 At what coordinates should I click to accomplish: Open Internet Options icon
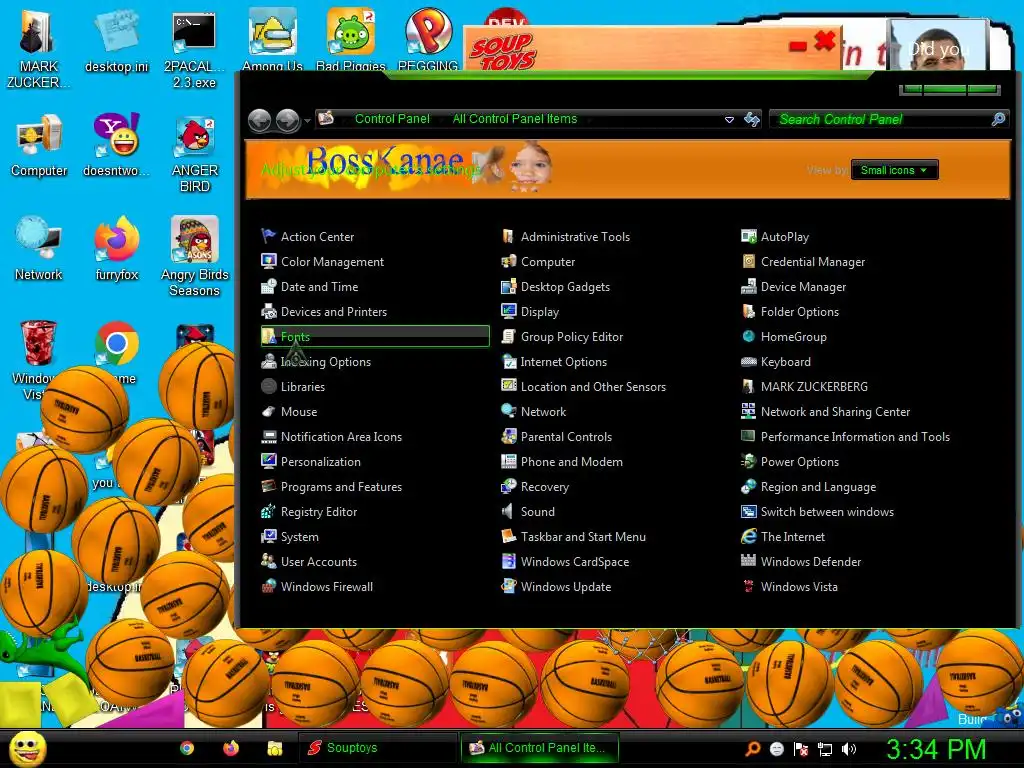tap(508, 361)
